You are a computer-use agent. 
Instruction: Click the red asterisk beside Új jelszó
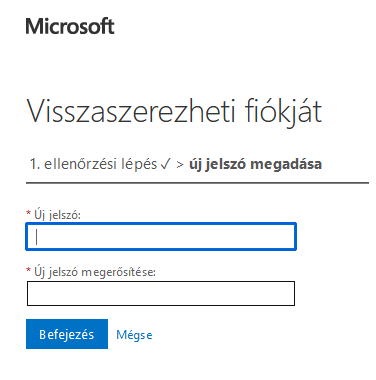[x=28, y=212]
